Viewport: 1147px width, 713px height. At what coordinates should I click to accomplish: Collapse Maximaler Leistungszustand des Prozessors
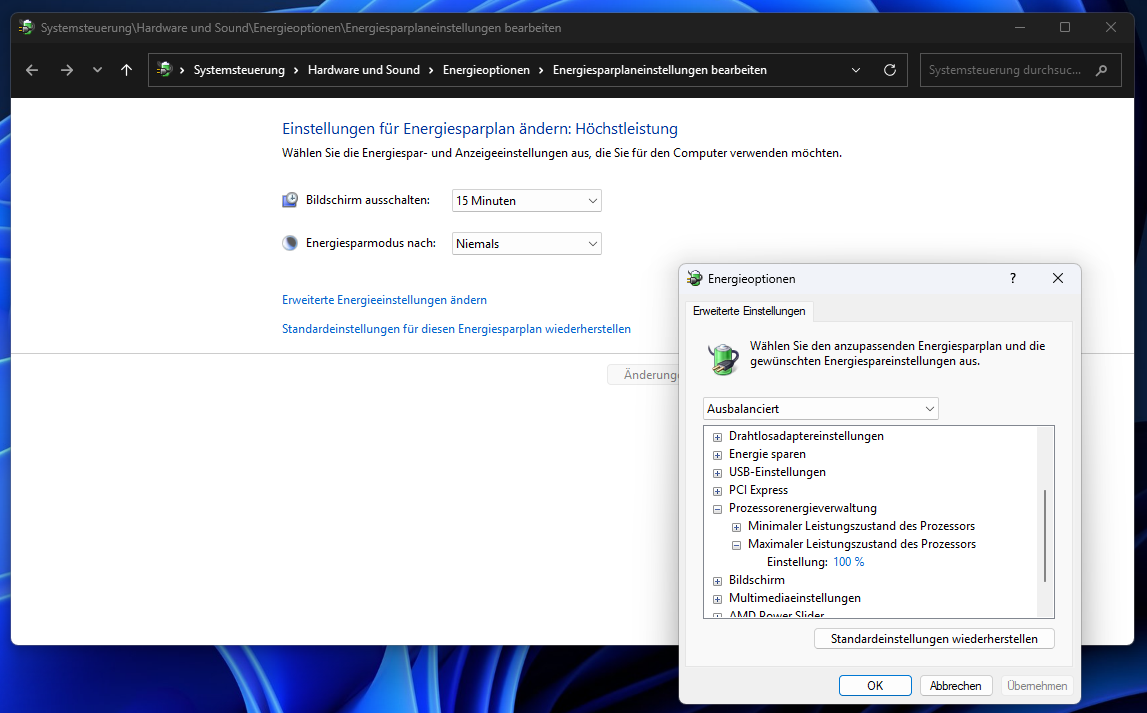point(737,544)
